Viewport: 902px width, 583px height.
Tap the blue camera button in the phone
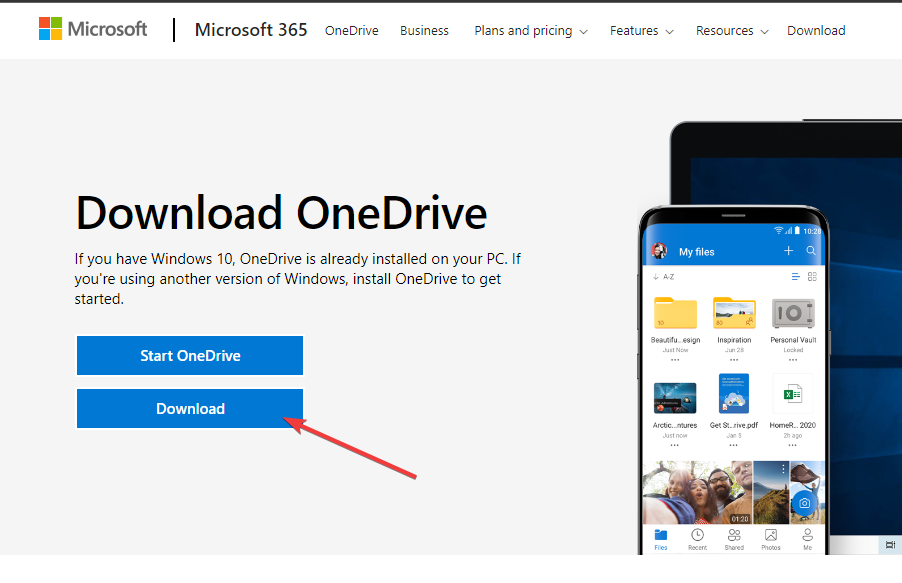click(804, 503)
